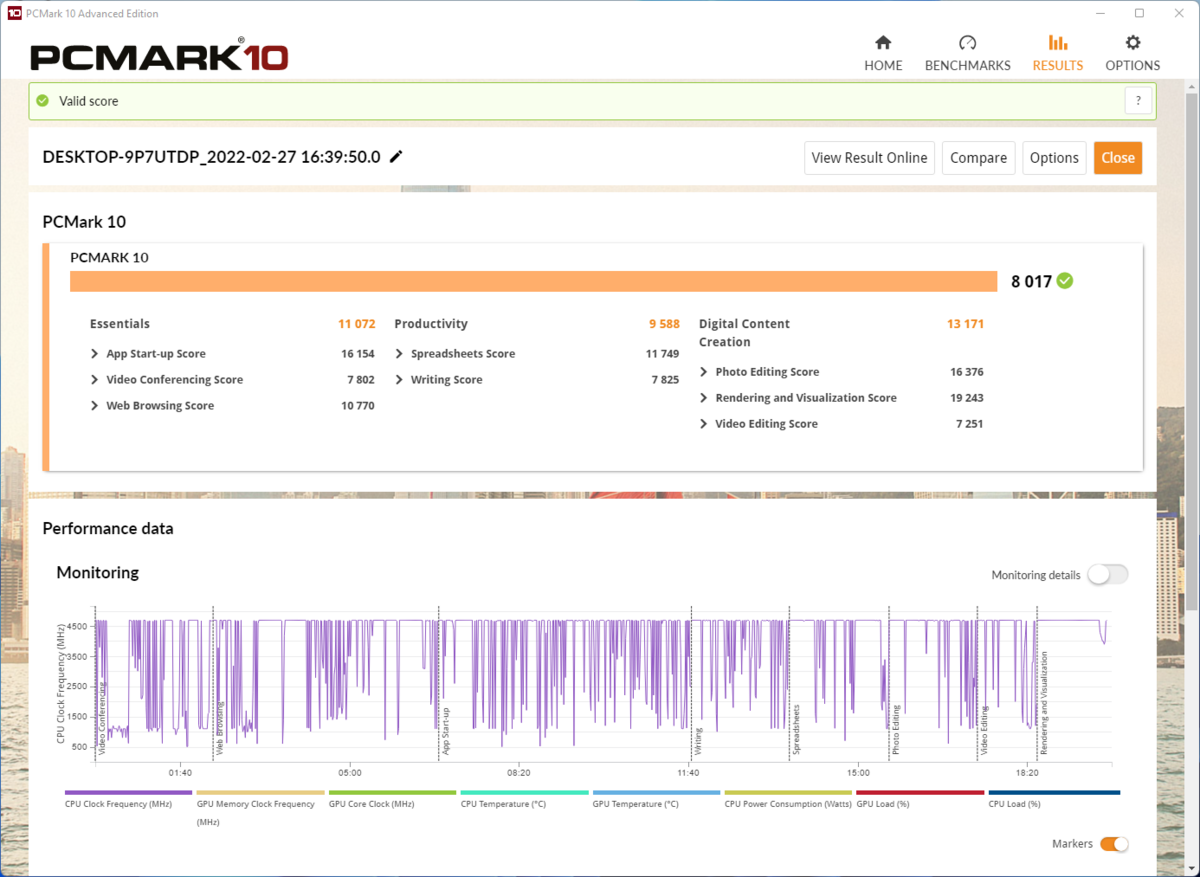Click the green check beside 8 017
Screen dimensions: 1200x877
click(x=1065, y=281)
